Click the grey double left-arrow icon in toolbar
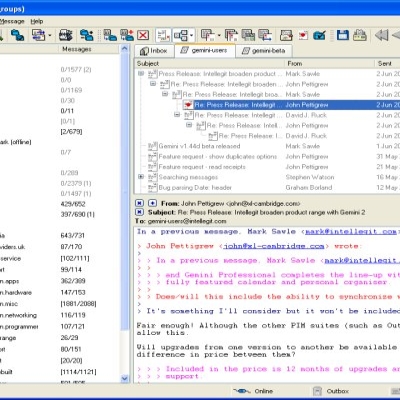Screen dimensions: 400x400 (382, 35)
